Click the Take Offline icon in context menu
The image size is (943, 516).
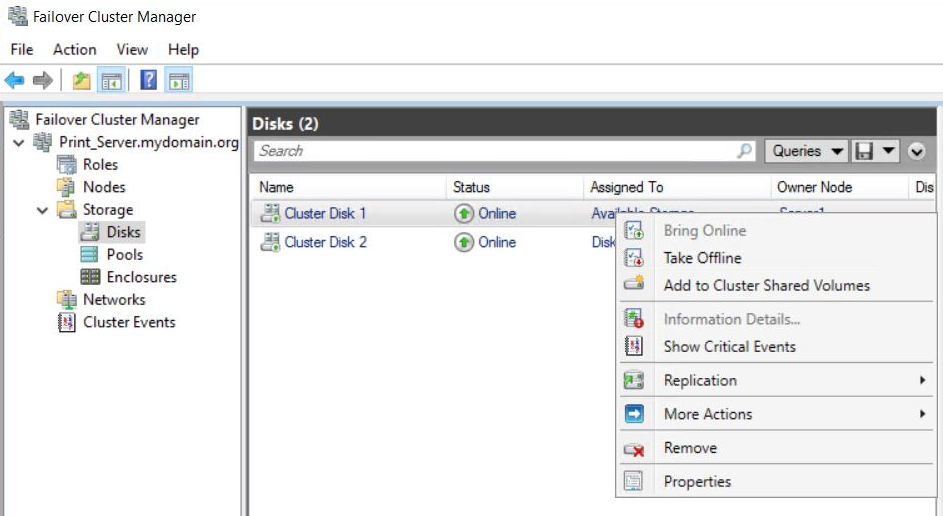pyautogui.click(x=634, y=258)
